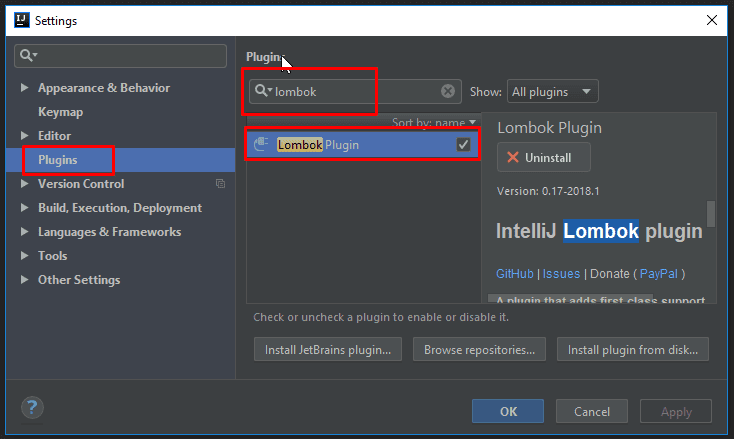Click the Apply button
Viewport: 734px width, 439px height.
[x=676, y=411]
